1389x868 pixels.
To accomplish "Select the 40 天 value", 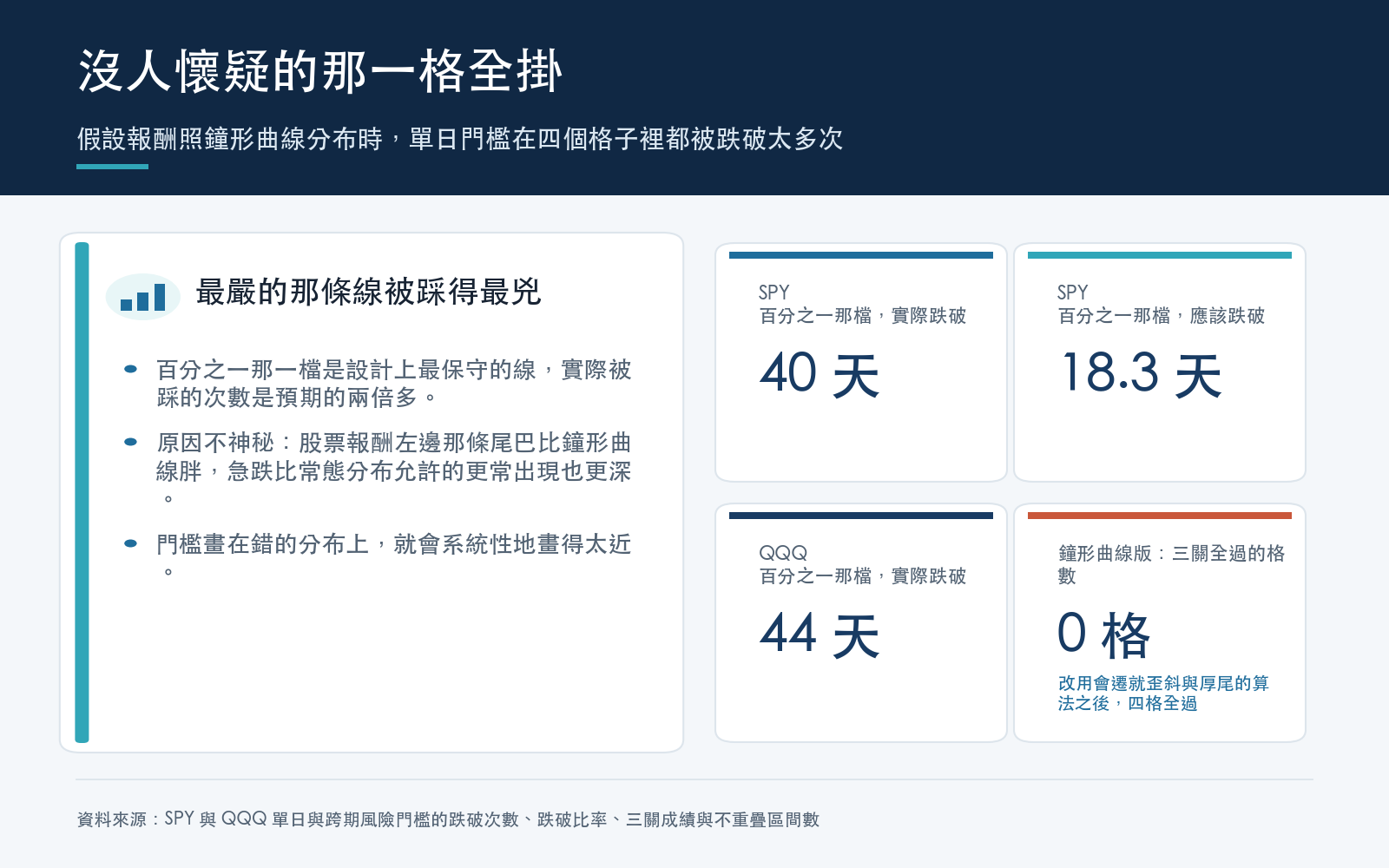I will coord(820,374).
